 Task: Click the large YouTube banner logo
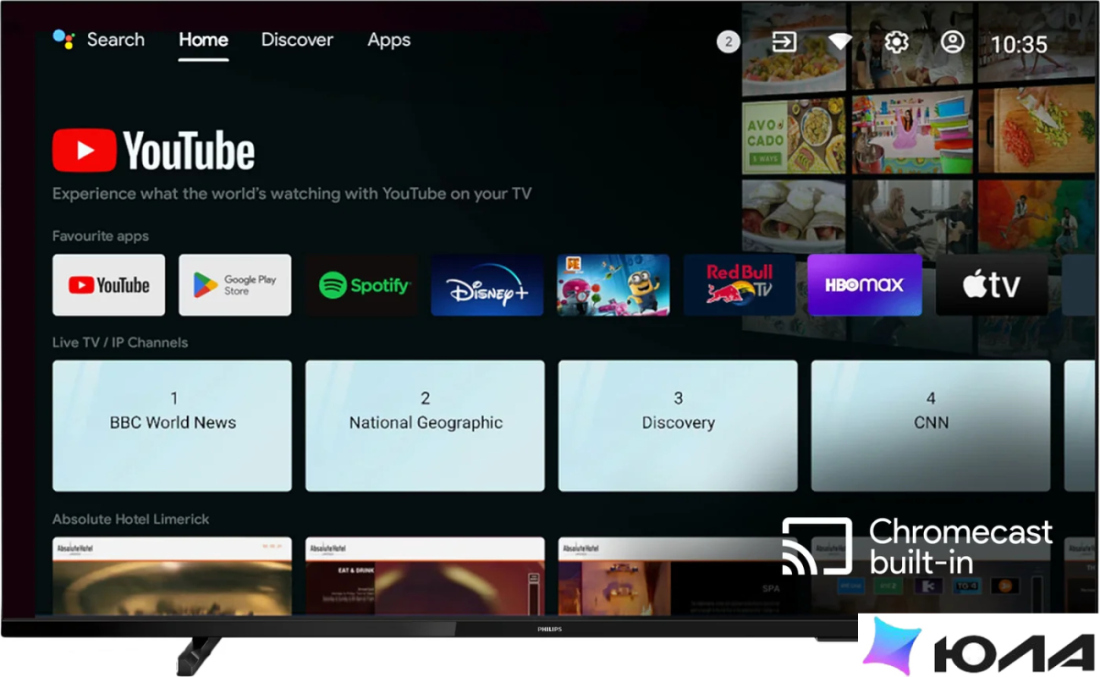coord(154,150)
